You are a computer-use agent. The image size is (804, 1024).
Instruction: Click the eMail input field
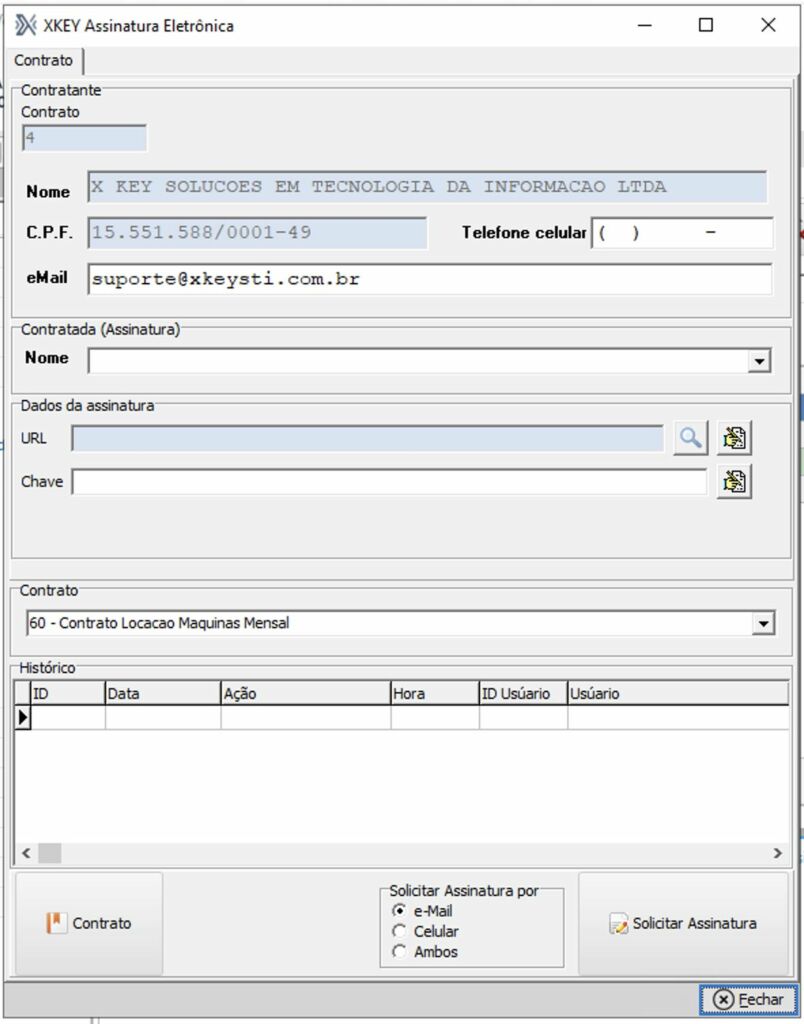pos(430,279)
